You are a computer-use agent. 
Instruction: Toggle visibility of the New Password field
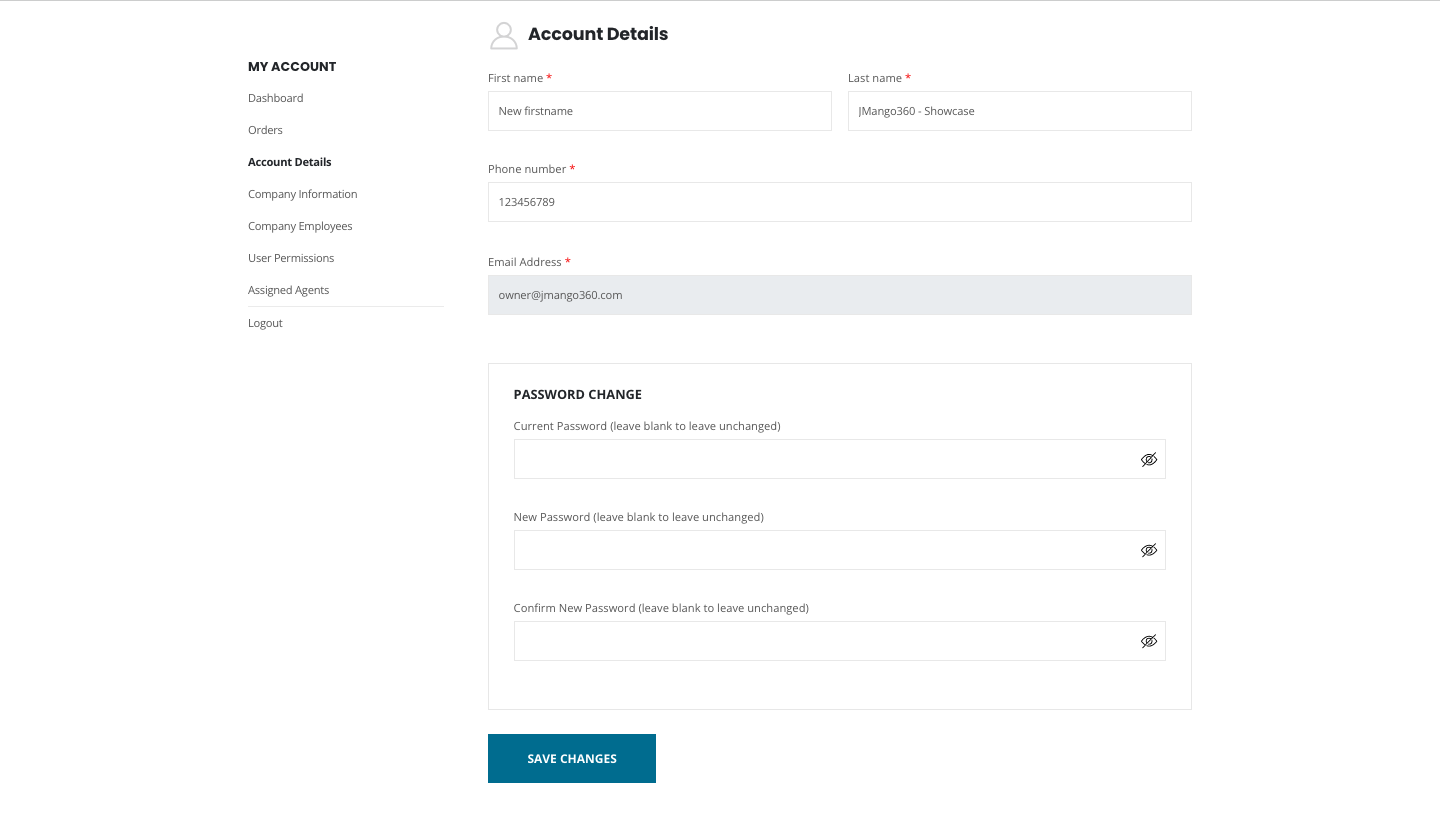pyautogui.click(x=1148, y=551)
